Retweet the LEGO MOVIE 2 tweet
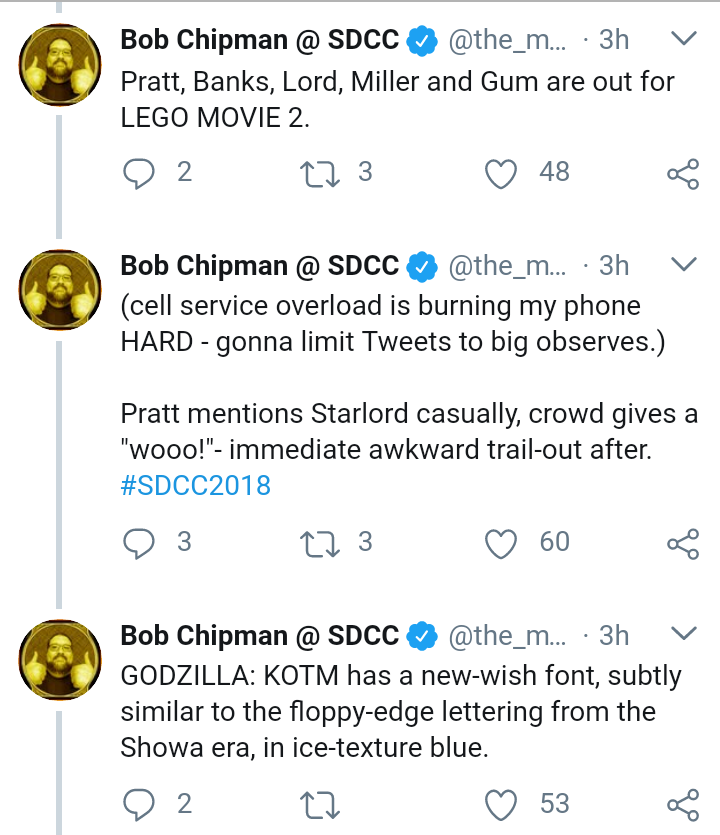This screenshot has height=835, width=720. point(320,174)
